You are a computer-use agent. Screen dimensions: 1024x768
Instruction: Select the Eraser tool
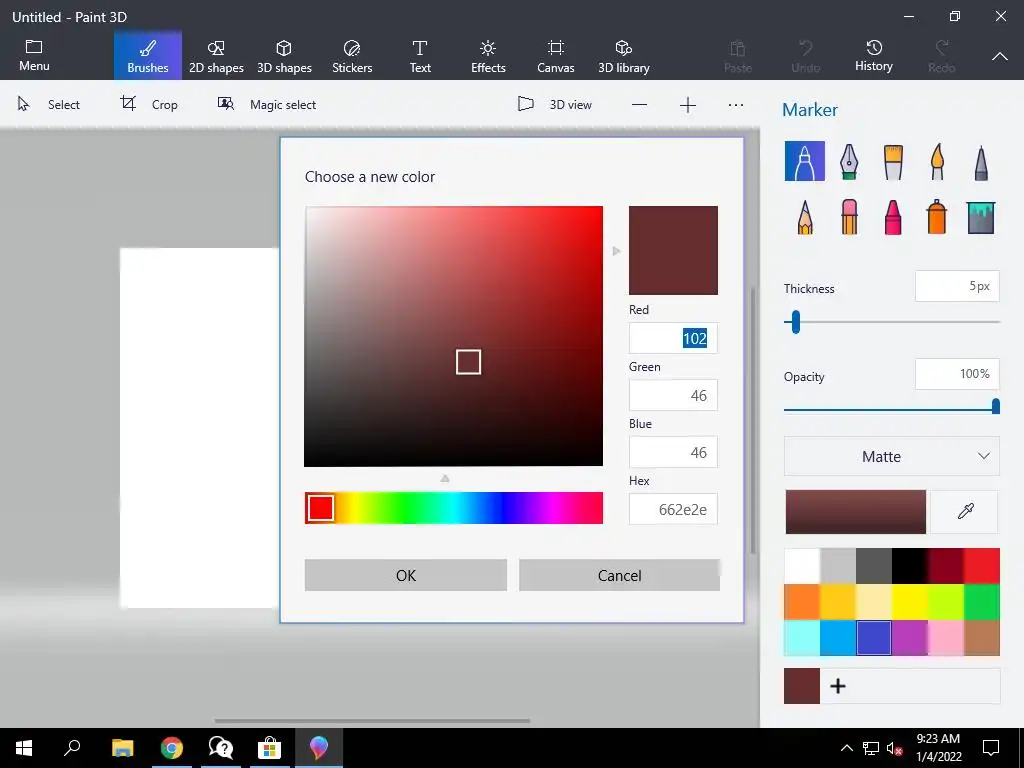tap(849, 217)
